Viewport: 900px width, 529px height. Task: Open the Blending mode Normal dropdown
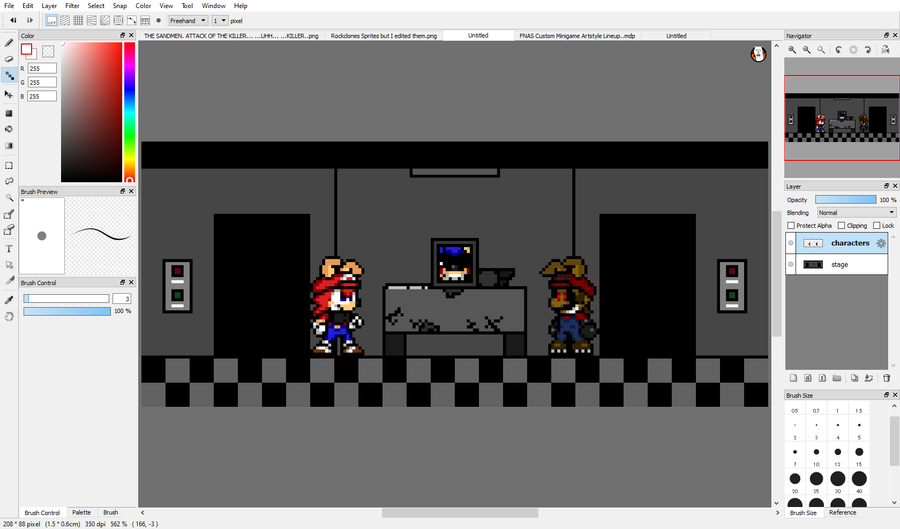point(856,212)
